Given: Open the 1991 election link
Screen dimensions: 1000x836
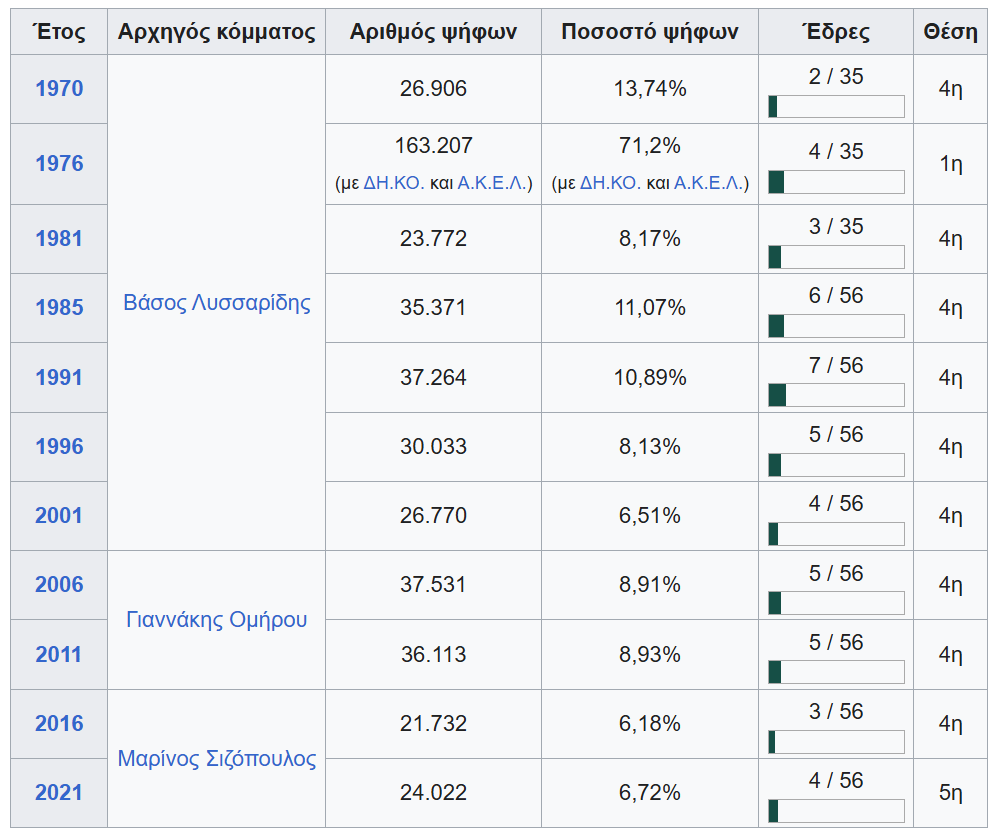Looking at the screenshot, I should point(59,378).
